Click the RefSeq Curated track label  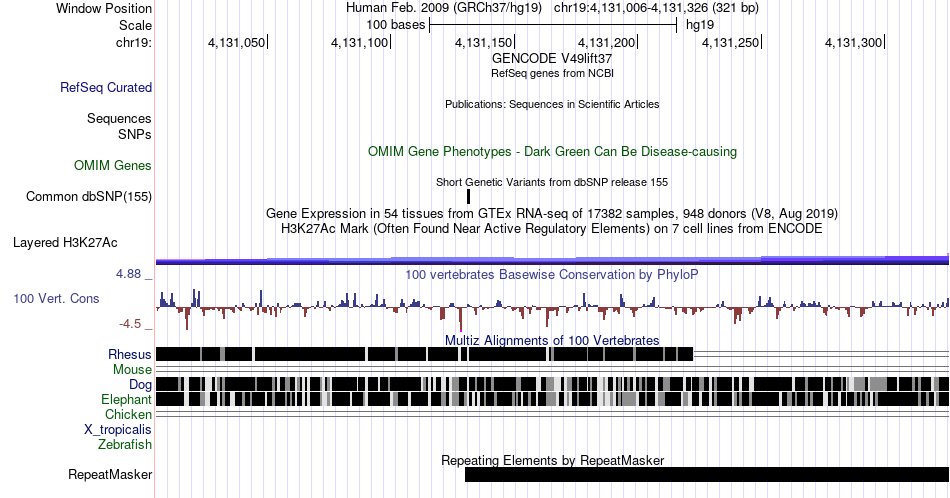(105, 87)
